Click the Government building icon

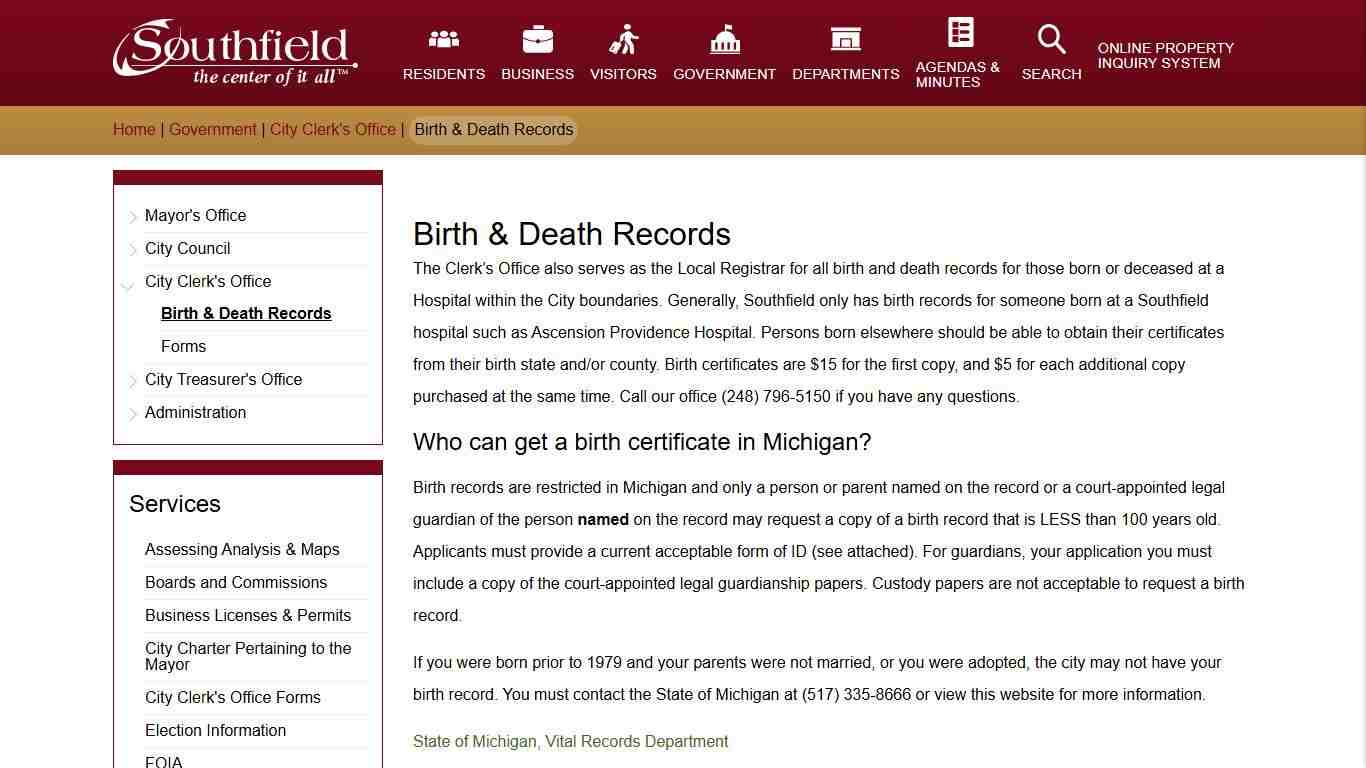click(x=723, y=38)
